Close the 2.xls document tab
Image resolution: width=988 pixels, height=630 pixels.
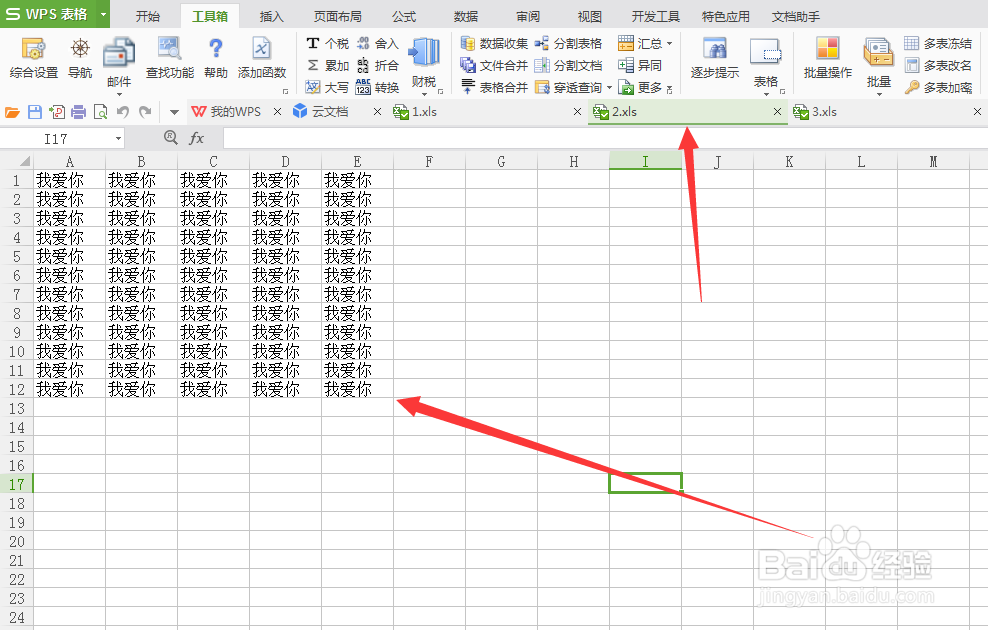[x=777, y=112]
